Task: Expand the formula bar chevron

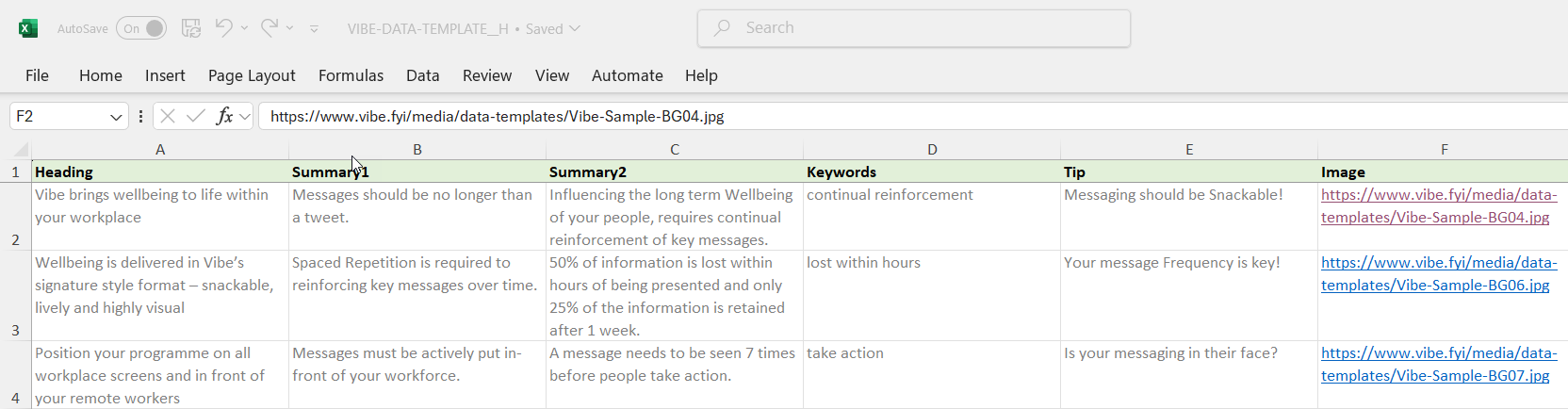Action: coord(245,117)
